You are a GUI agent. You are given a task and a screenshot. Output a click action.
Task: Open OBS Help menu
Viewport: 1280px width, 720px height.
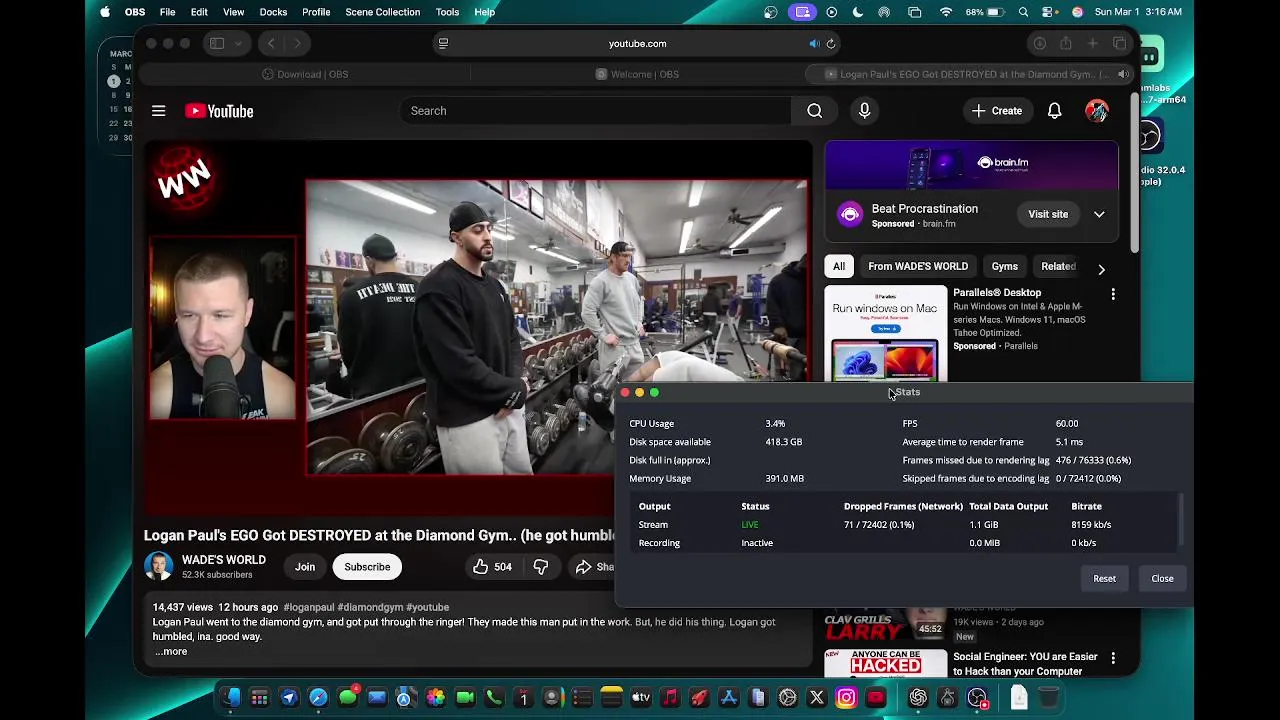pyautogui.click(x=484, y=12)
